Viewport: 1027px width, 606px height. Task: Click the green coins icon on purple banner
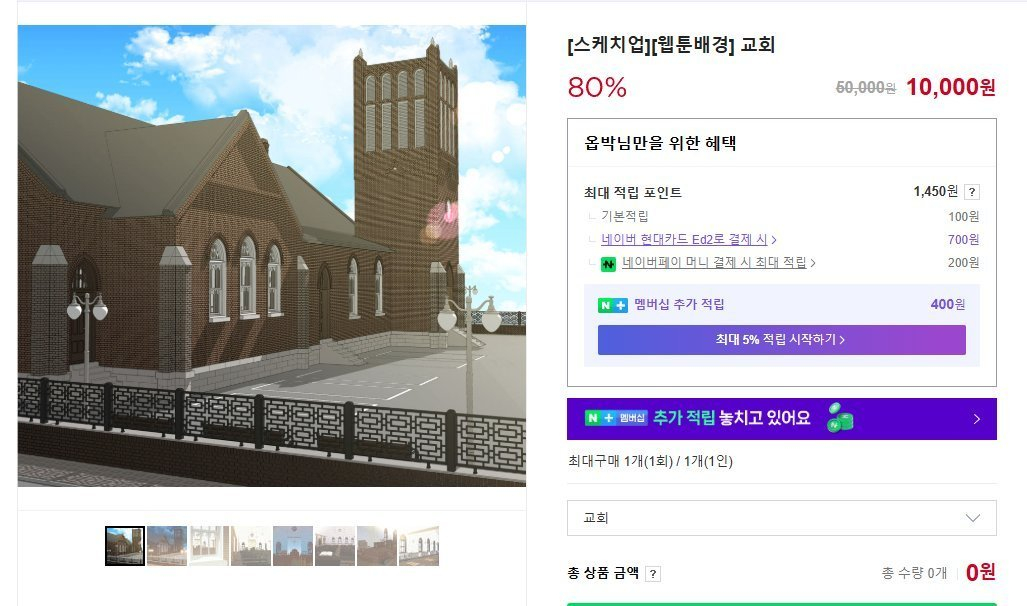838,419
